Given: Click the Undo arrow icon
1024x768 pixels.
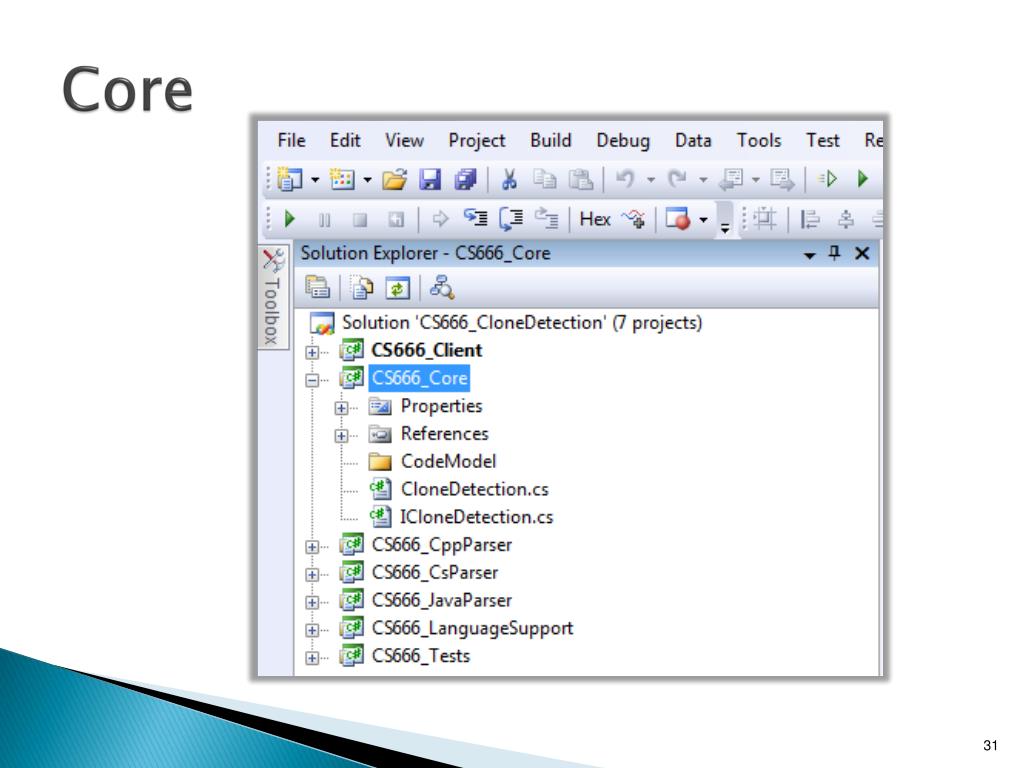Looking at the screenshot, I should (625, 178).
